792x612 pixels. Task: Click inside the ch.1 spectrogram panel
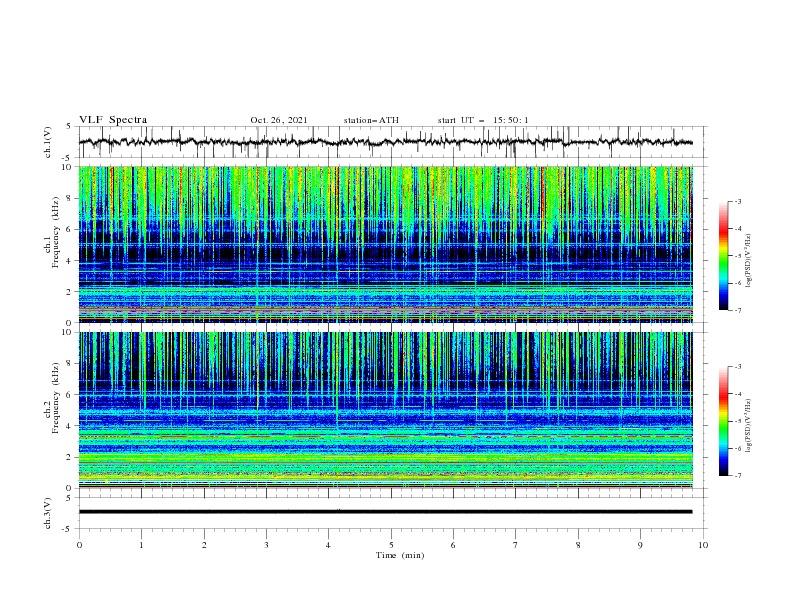pyautogui.click(x=385, y=244)
